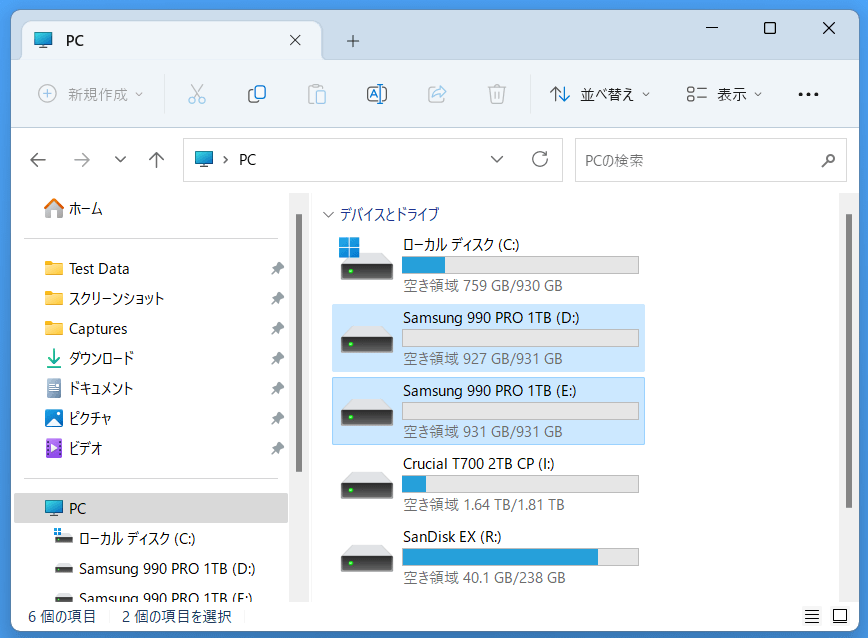Unpin Test Data using its pin icon
The image size is (868, 638).
coord(277,269)
